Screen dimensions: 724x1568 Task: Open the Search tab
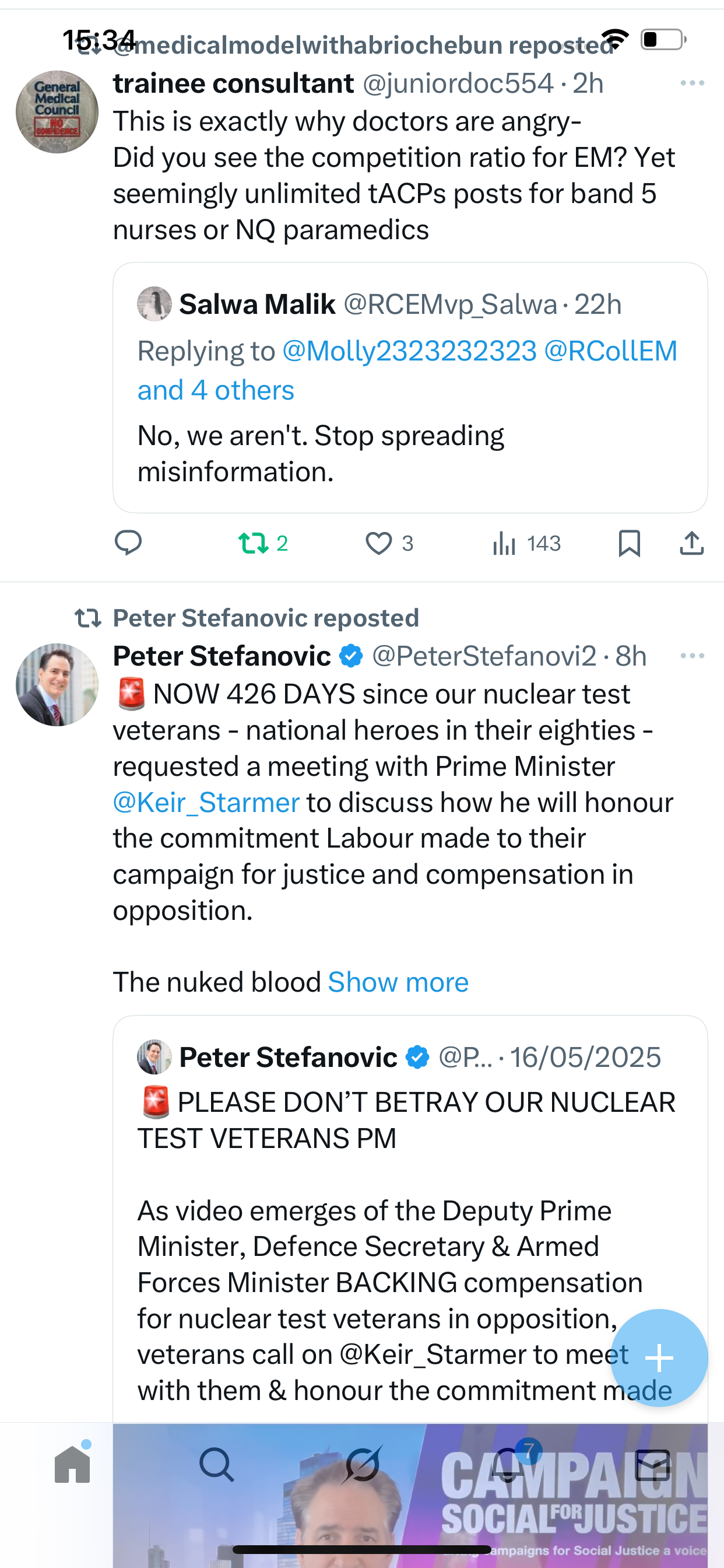(x=217, y=1465)
